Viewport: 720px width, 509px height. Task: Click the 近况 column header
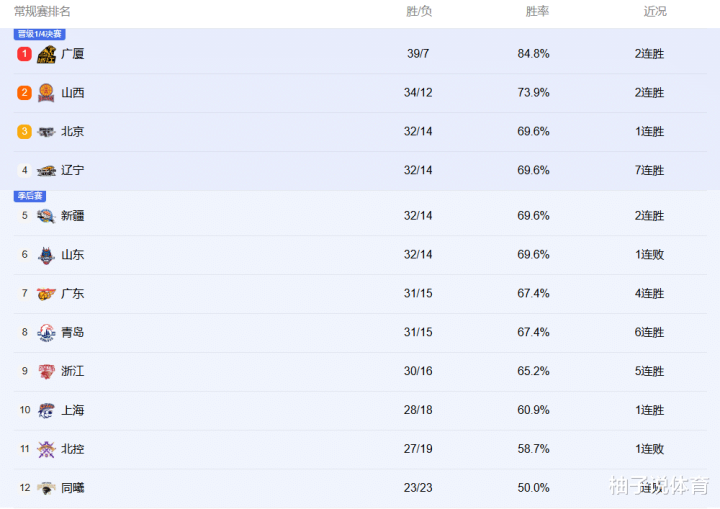655,11
